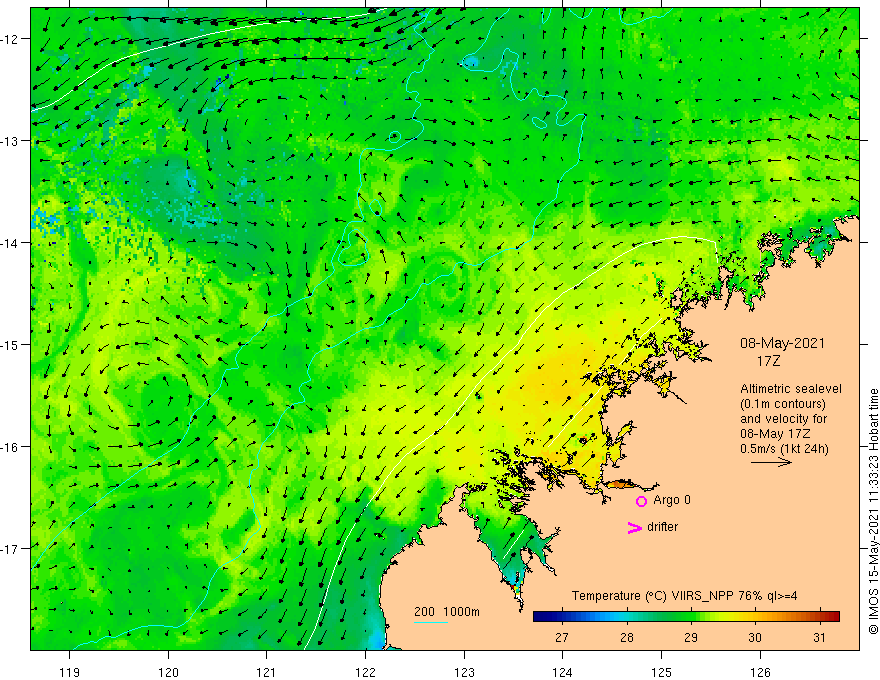Click the cyan 200m contour legend line
Screen dimensions: 880x680
click(431, 622)
